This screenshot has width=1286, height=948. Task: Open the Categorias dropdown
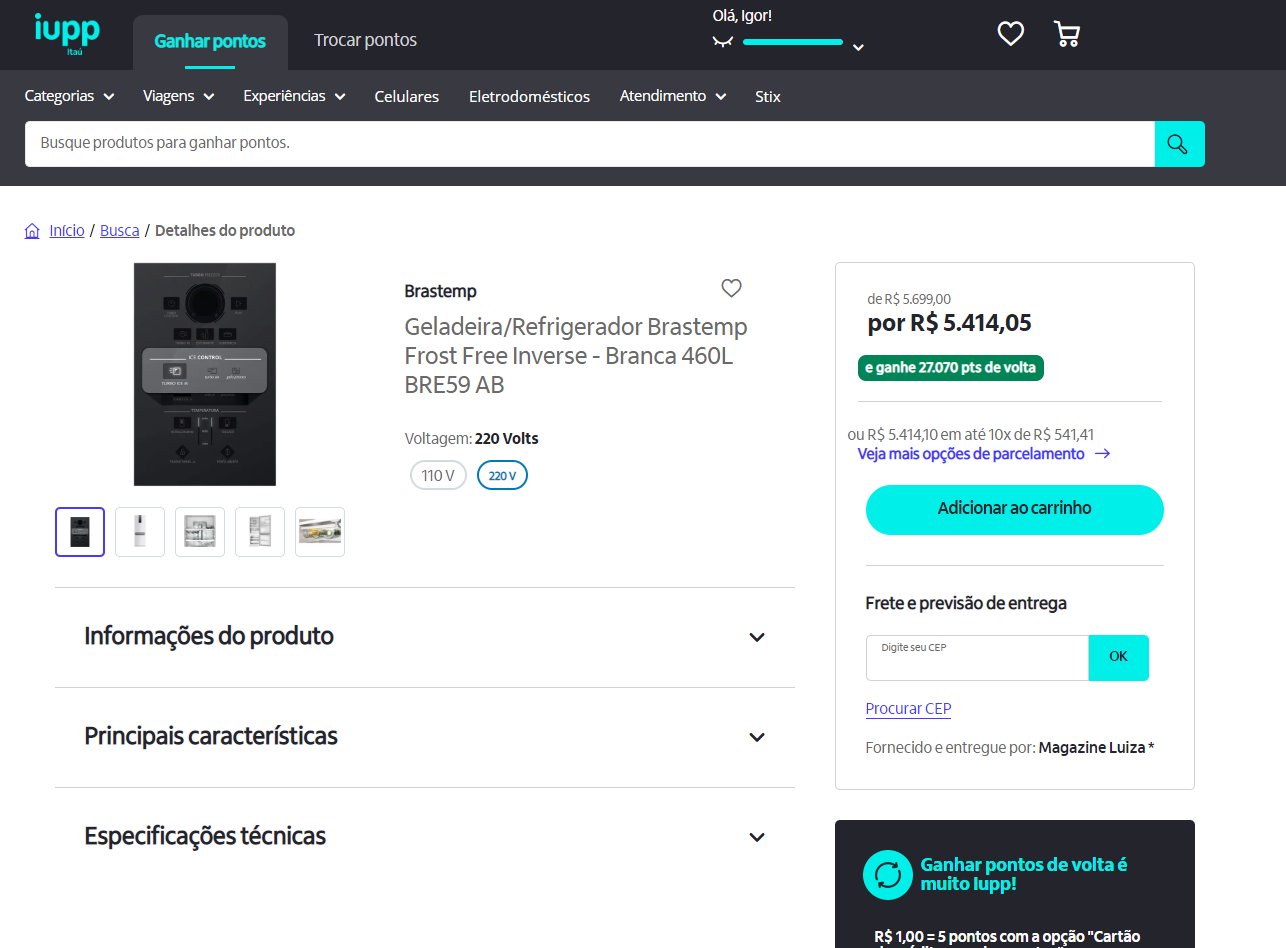[x=69, y=96]
